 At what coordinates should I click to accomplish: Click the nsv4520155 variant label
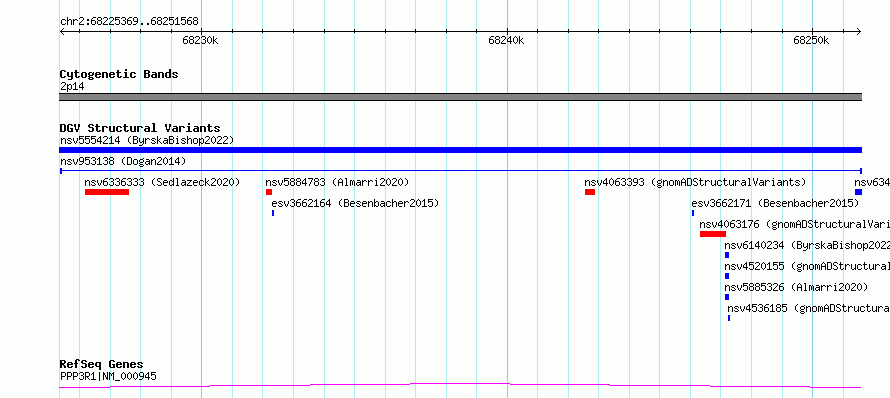point(807,266)
